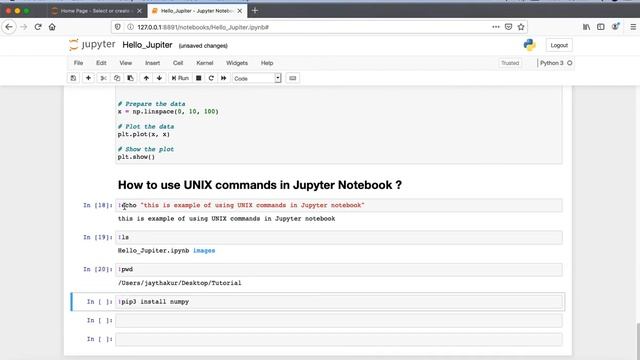
Task: Click the Logout button
Action: pyautogui.click(x=559, y=45)
